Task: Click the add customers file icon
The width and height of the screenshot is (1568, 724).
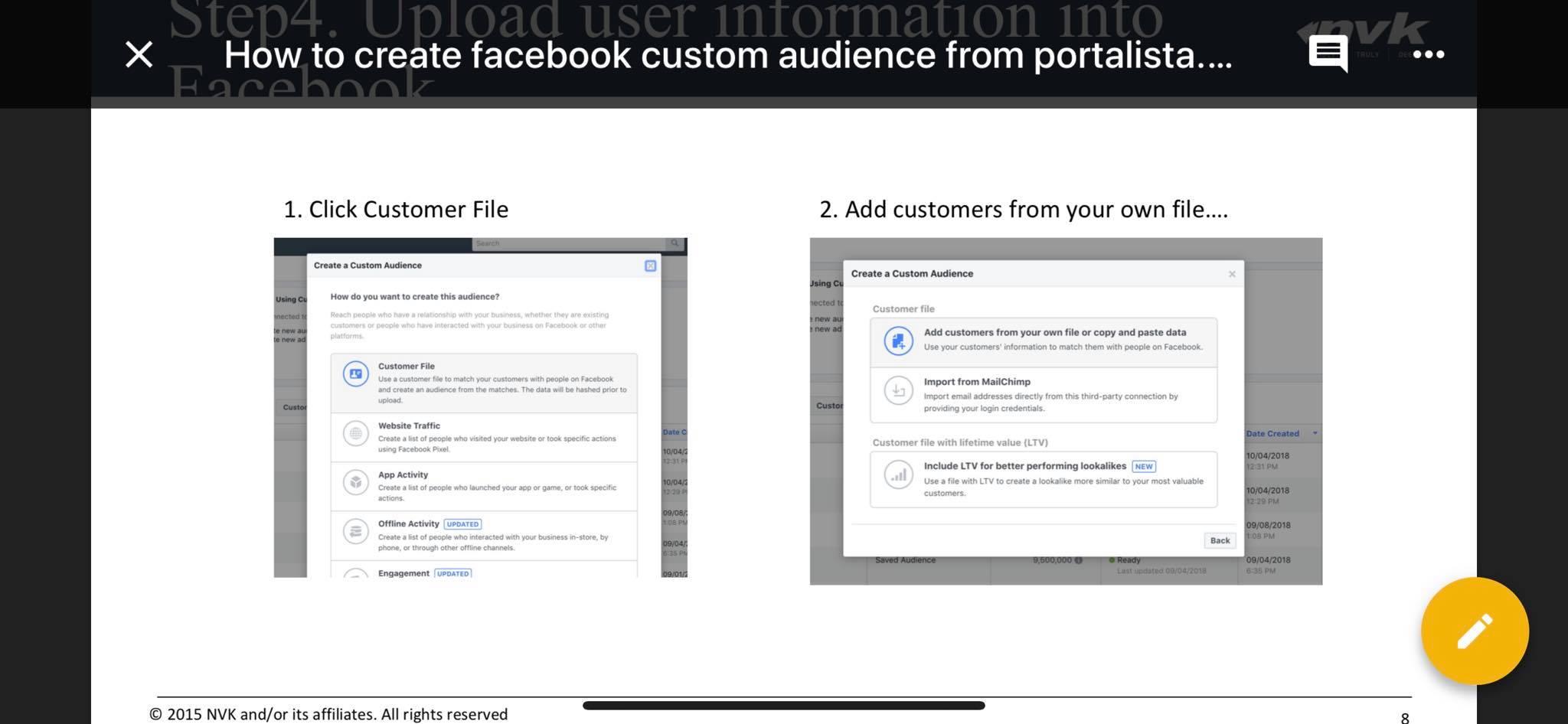Action: point(898,340)
